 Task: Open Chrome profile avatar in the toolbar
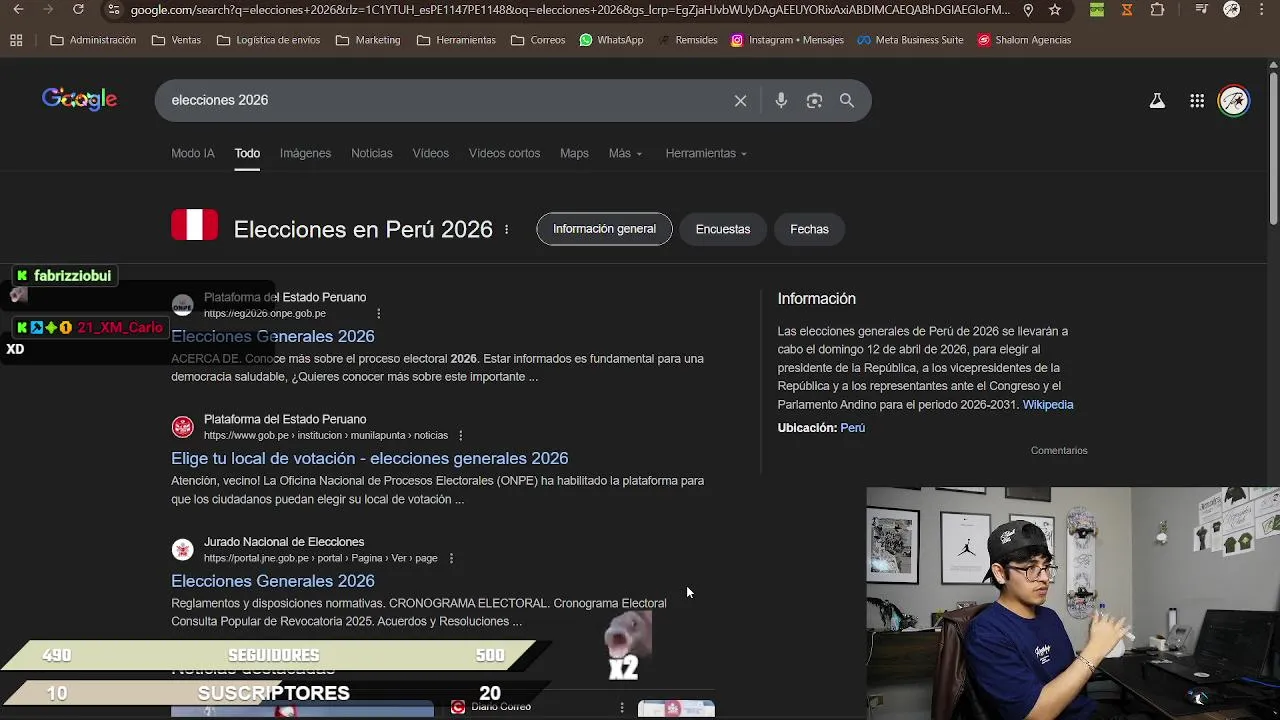click(1232, 10)
